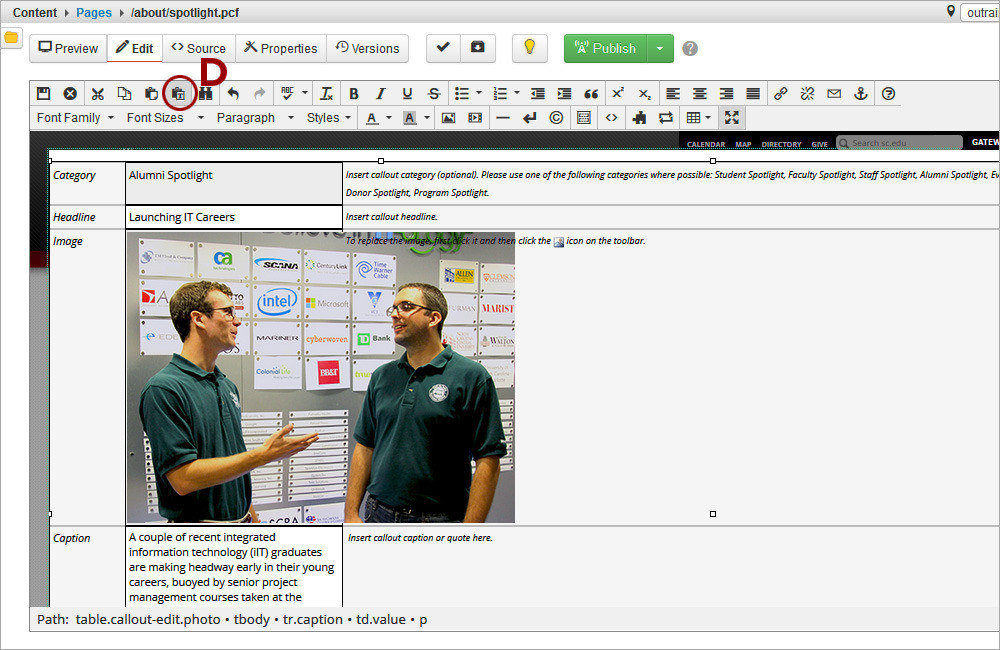Undo the last edit
The height and width of the screenshot is (650, 1000).
pos(233,94)
